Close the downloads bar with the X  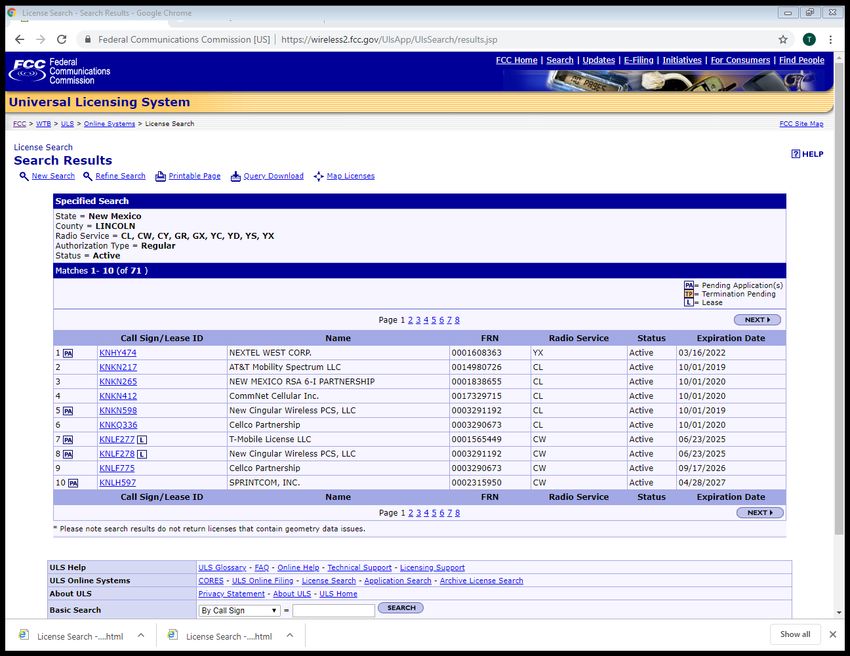[833, 634]
